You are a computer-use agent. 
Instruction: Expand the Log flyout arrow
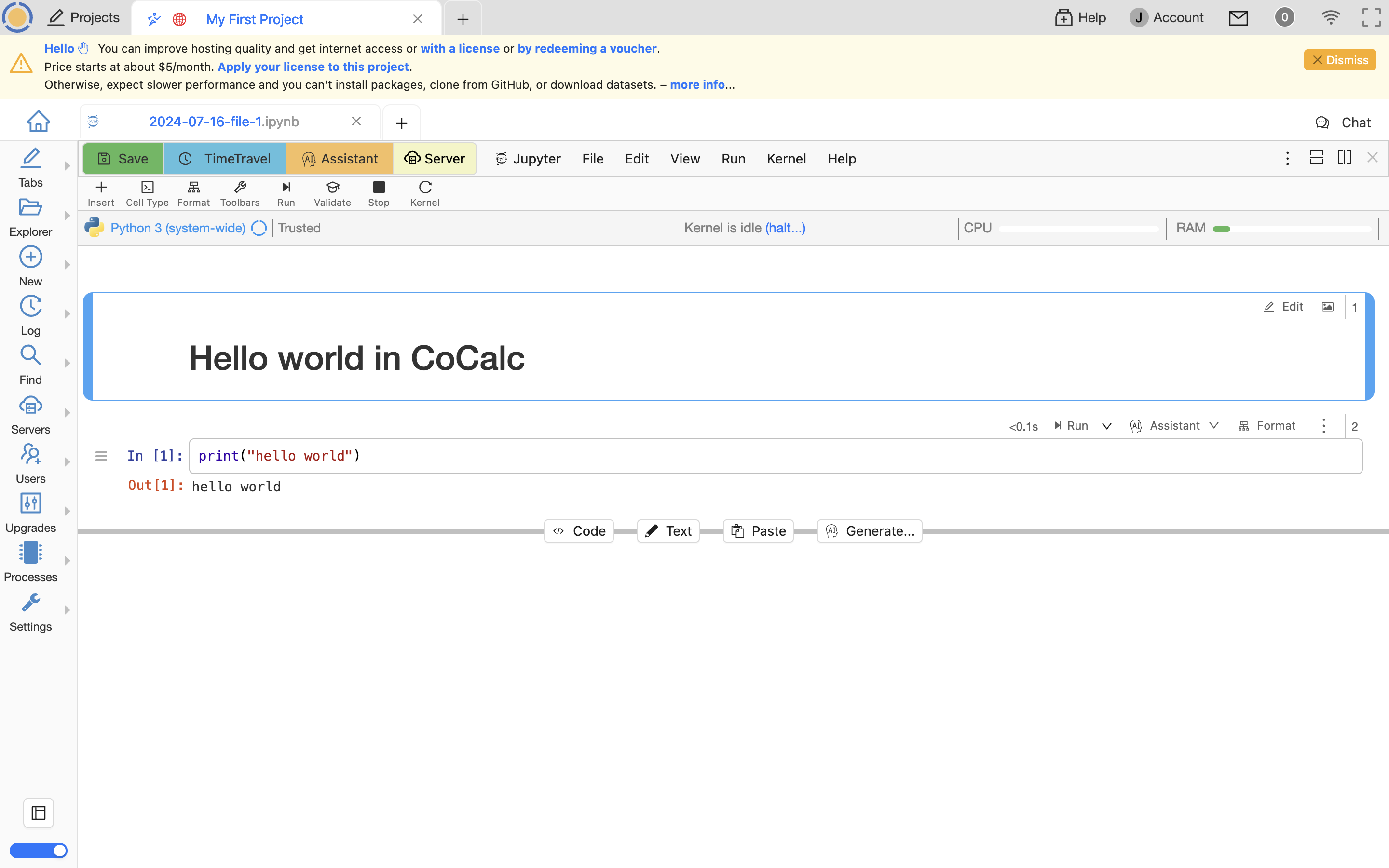coord(67,314)
